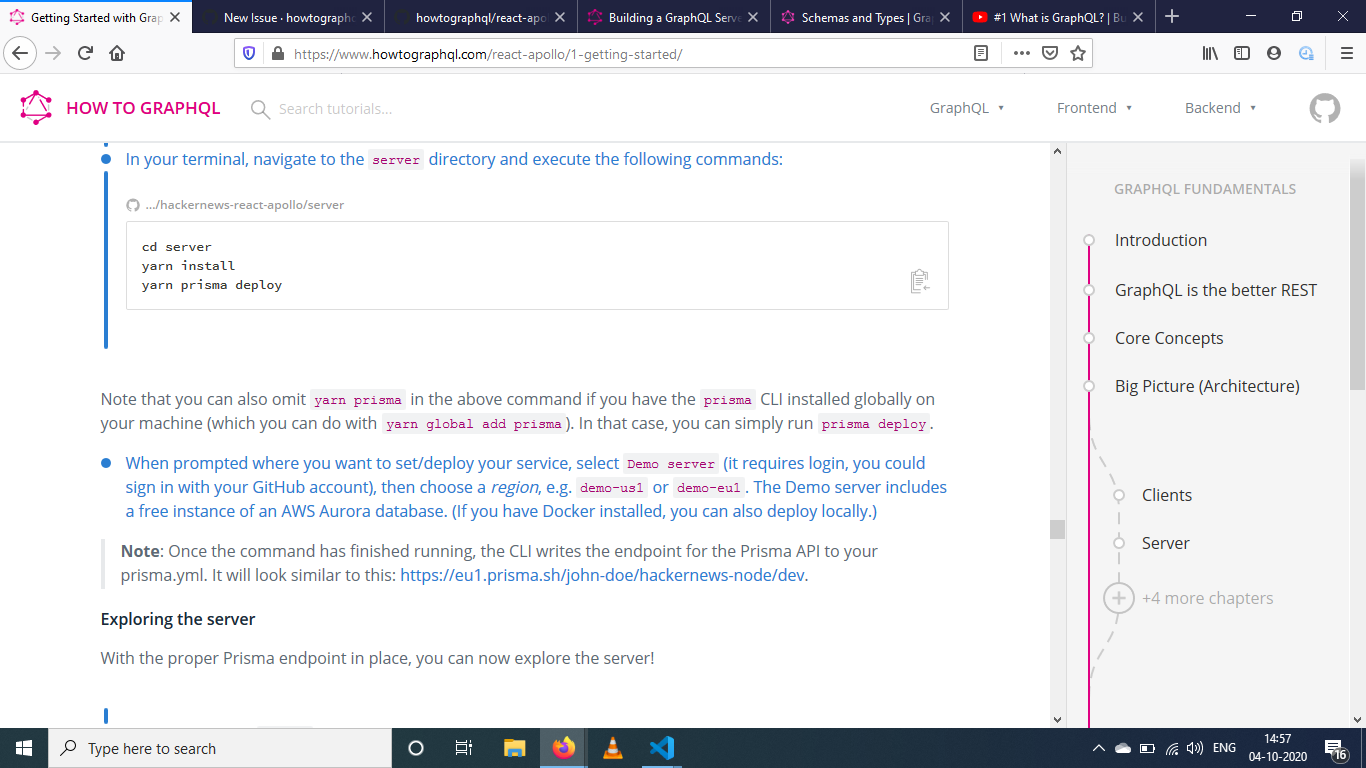
Task: Go to the Core Concepts chapter
Action: coord(1167,338)
